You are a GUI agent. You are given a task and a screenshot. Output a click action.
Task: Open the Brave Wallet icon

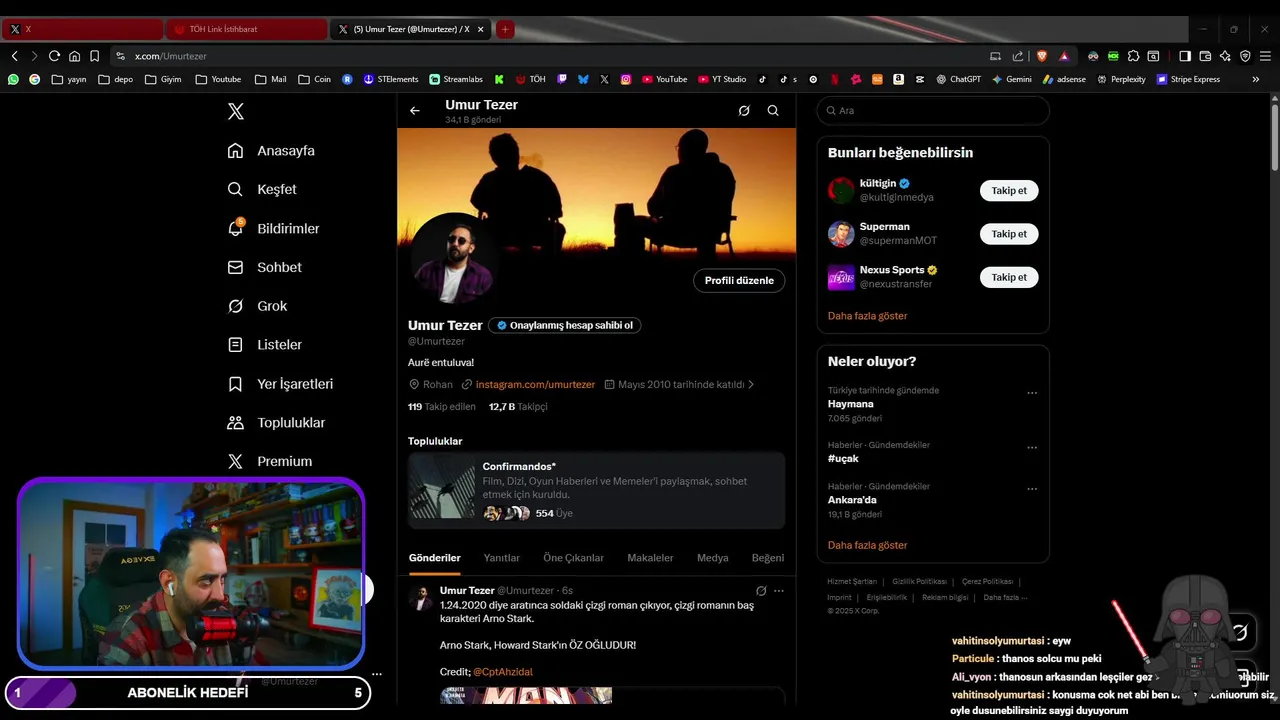tap(1205, 56)
